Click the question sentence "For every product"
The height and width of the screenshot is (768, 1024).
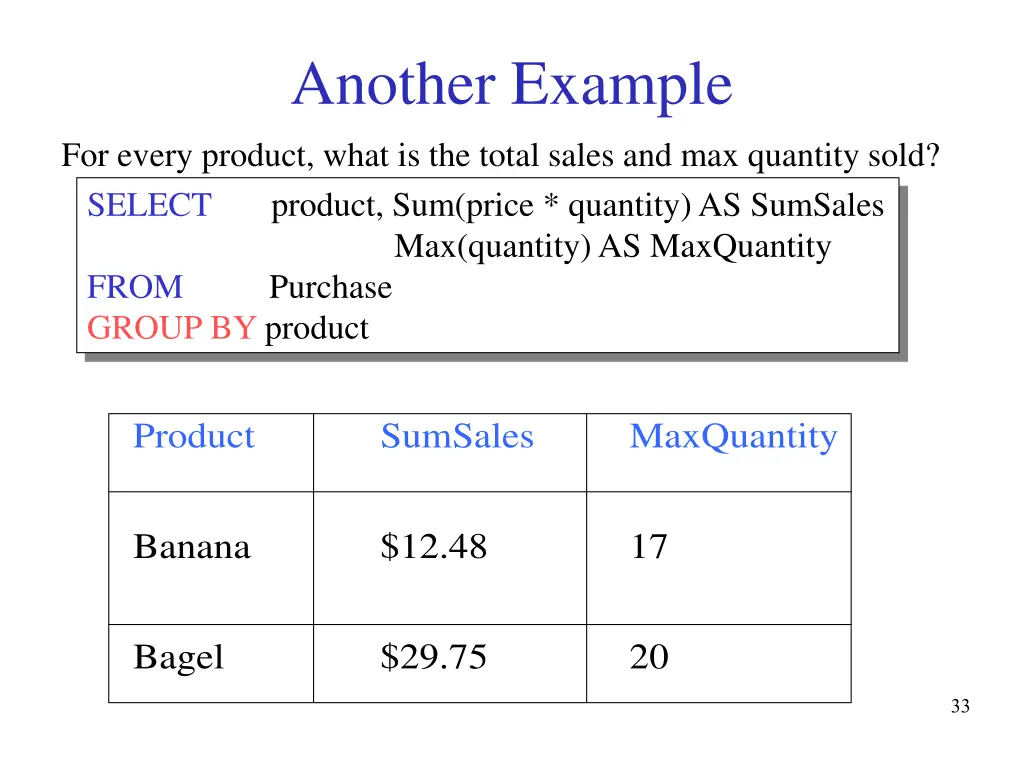pos(500,156)
